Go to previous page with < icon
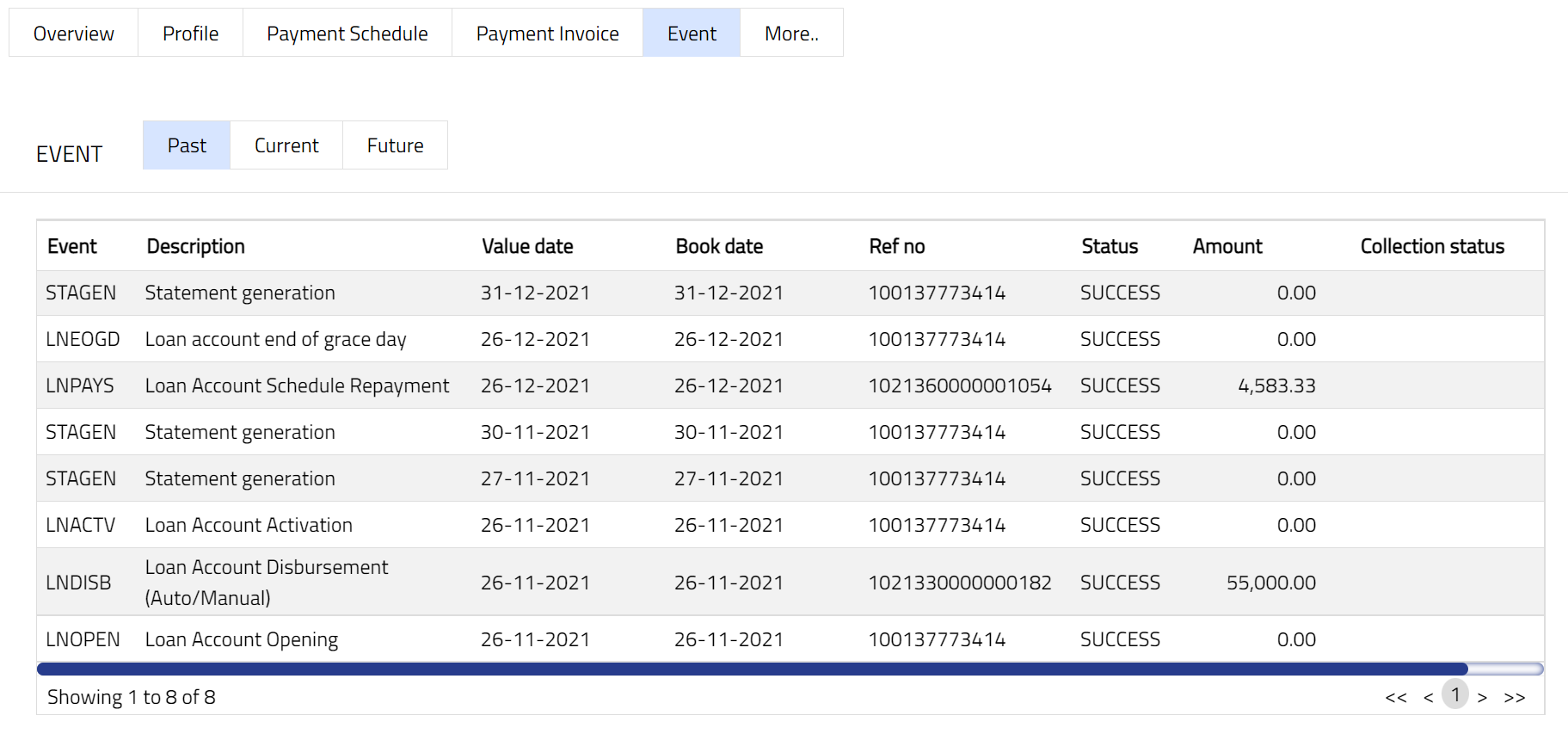Image resolution: width=1568 pixels, height=734 pixels. (x=1428, y=698)
